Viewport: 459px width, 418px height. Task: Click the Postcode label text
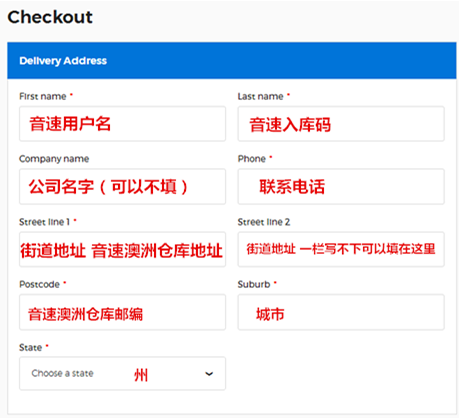point(39,284)
